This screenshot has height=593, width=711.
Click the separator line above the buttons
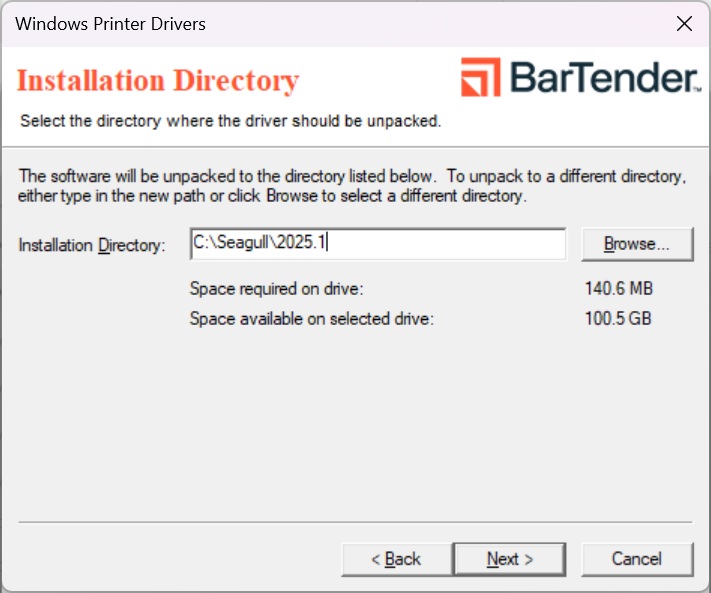tap(355, 521)
